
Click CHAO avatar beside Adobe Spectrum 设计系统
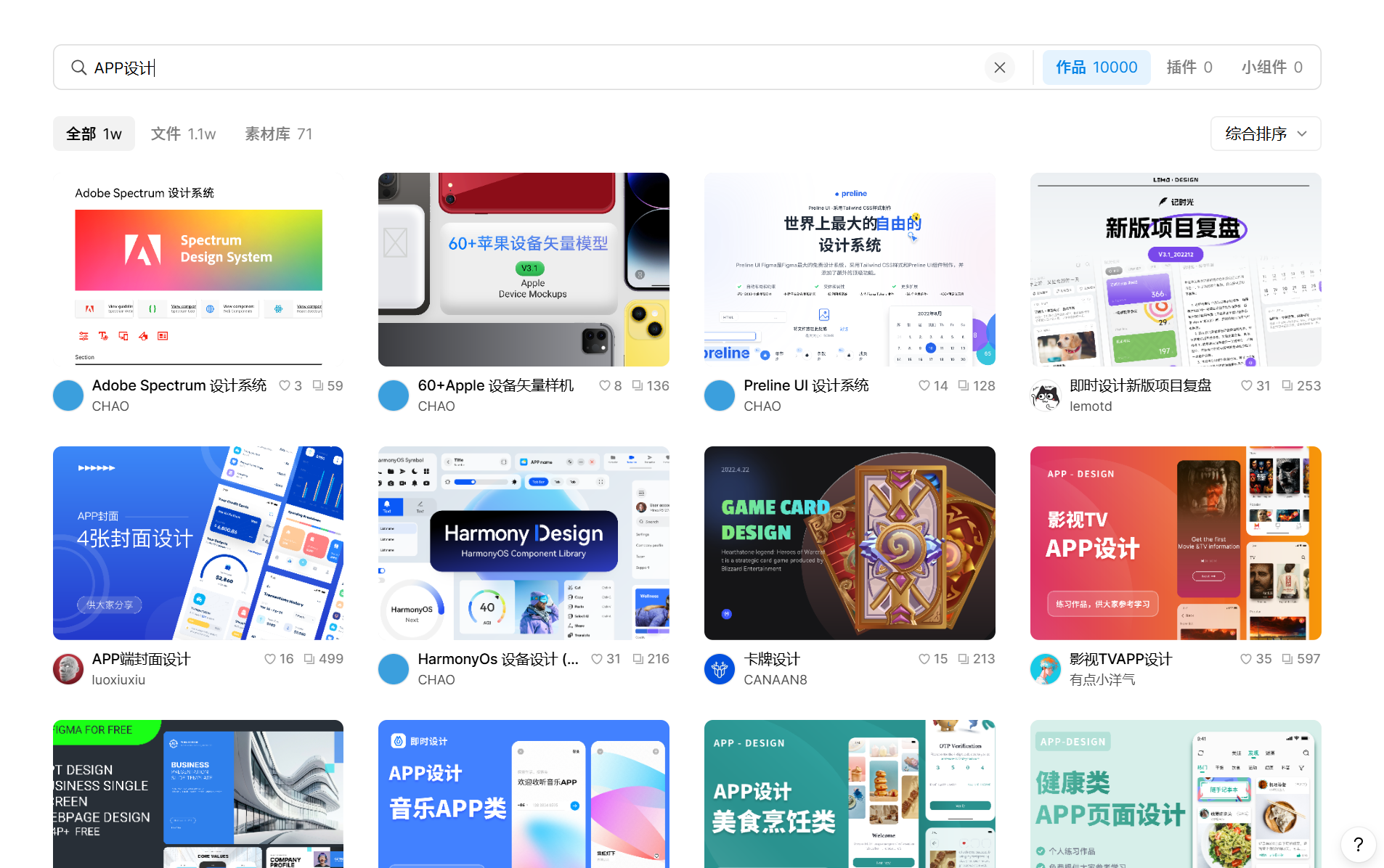[x=68, y=396]
